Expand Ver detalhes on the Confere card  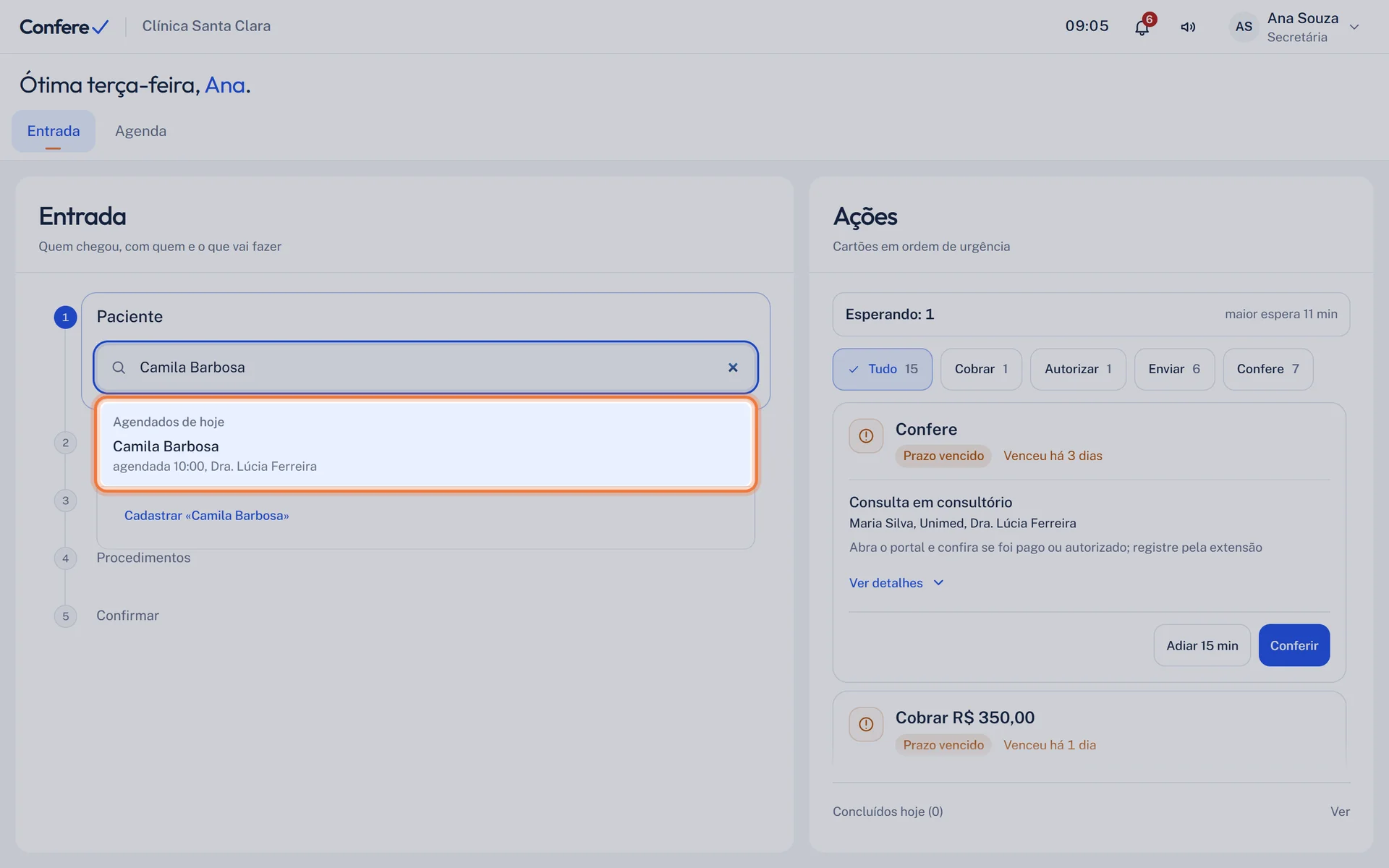tap(896, 583)
